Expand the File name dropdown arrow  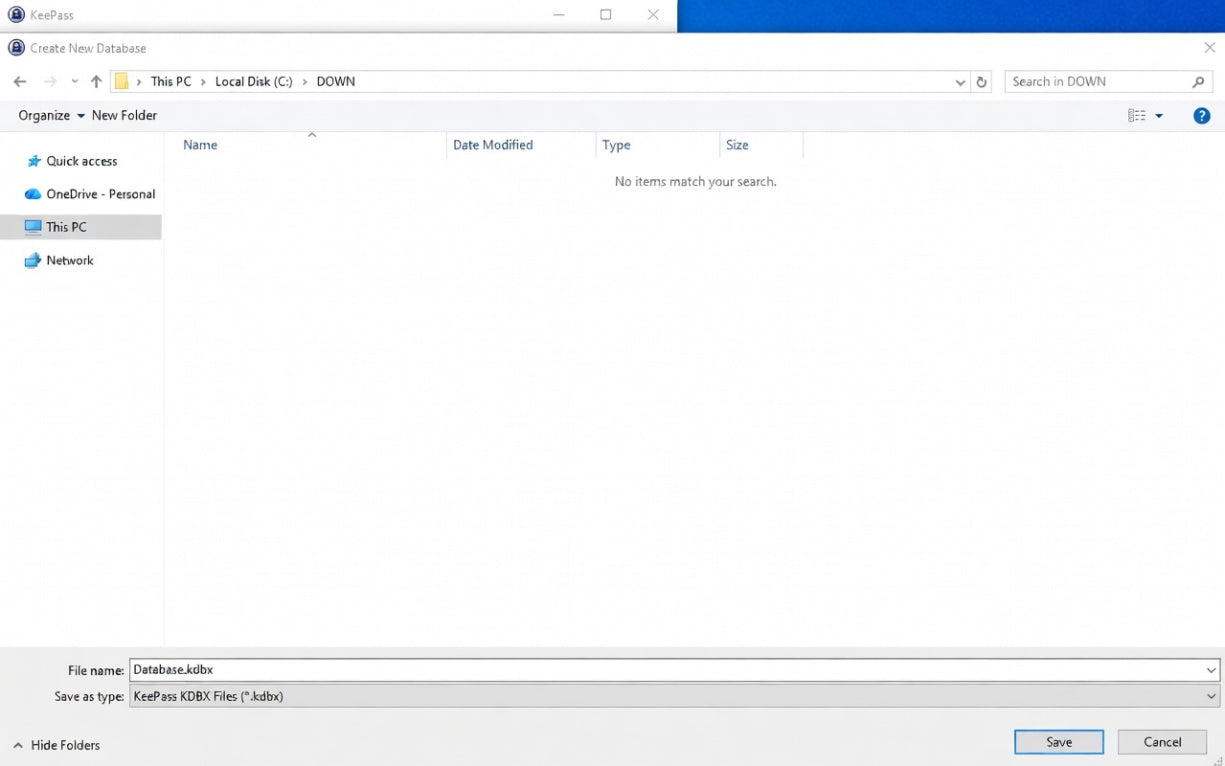(x=1211, y=670)
